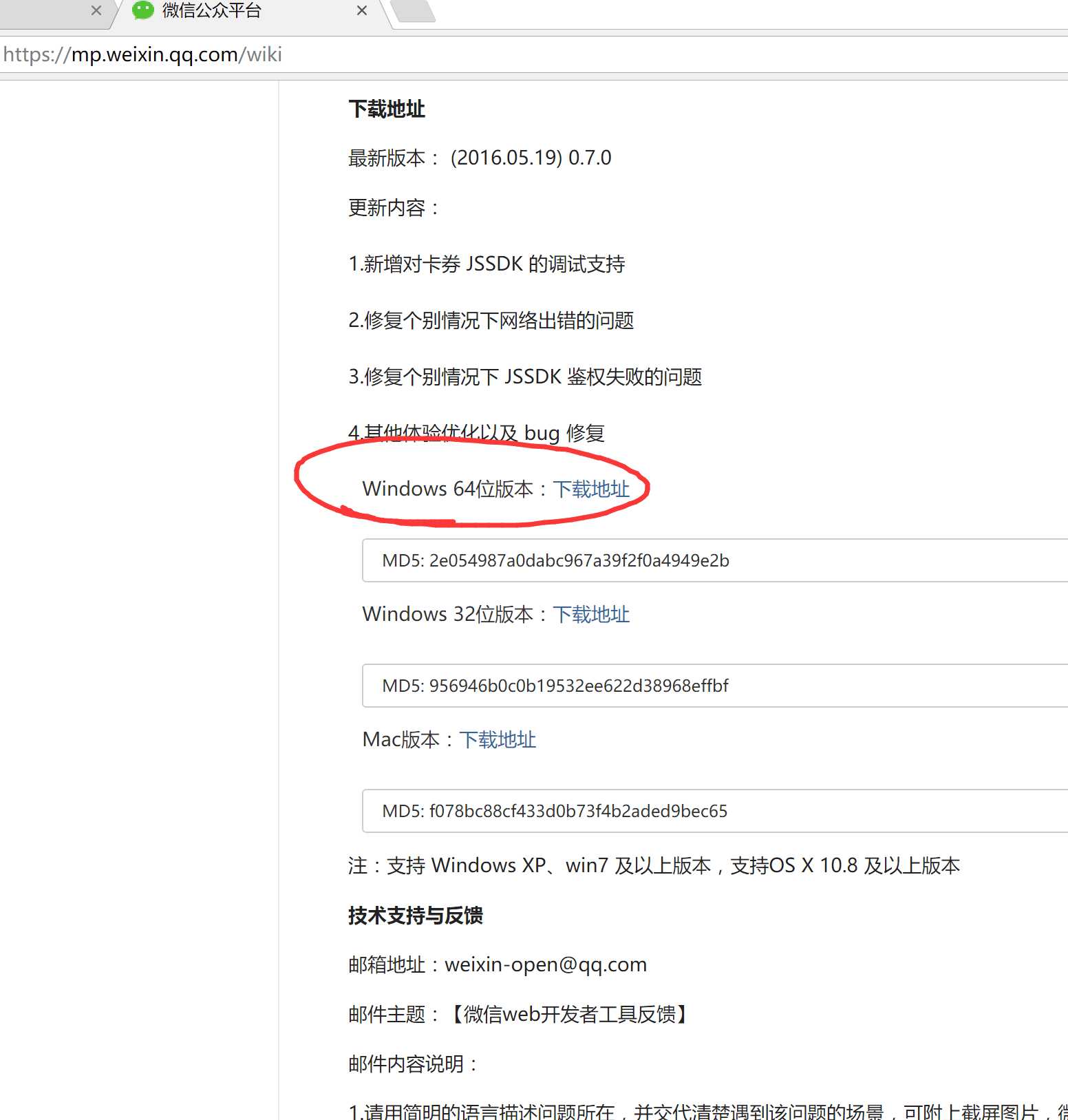Image resolution: width=1068 pixels, height=1120 pixels.
Task: Click the line 1.新增对卡券 JSSDK 的调试支持
Action: (487, 264)
